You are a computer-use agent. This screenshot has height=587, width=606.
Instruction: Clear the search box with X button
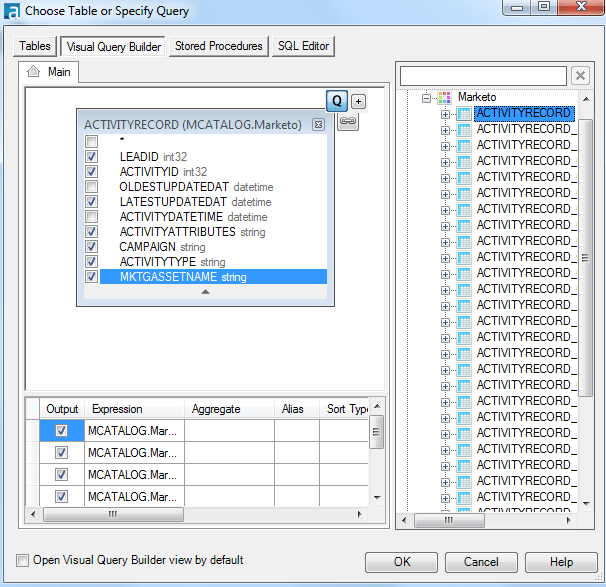tap(580, 76)
